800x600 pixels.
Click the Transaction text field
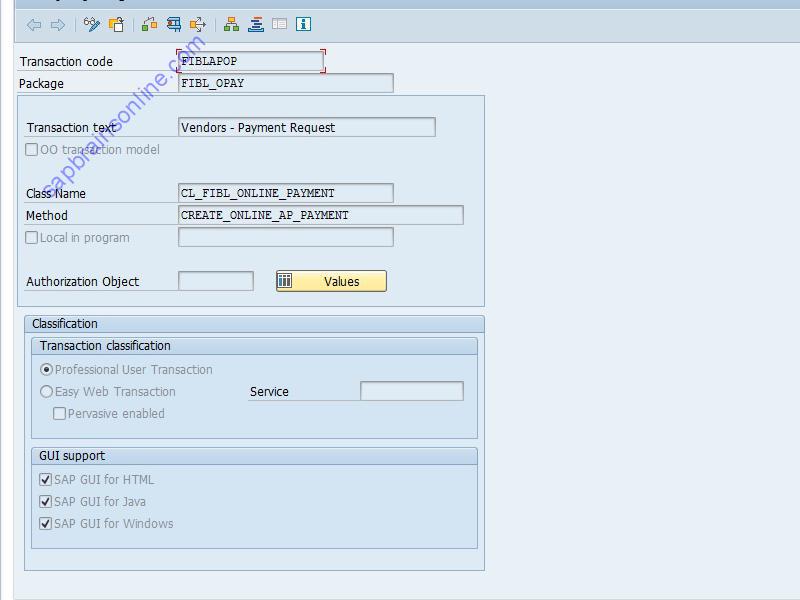[x=307, y=127]
